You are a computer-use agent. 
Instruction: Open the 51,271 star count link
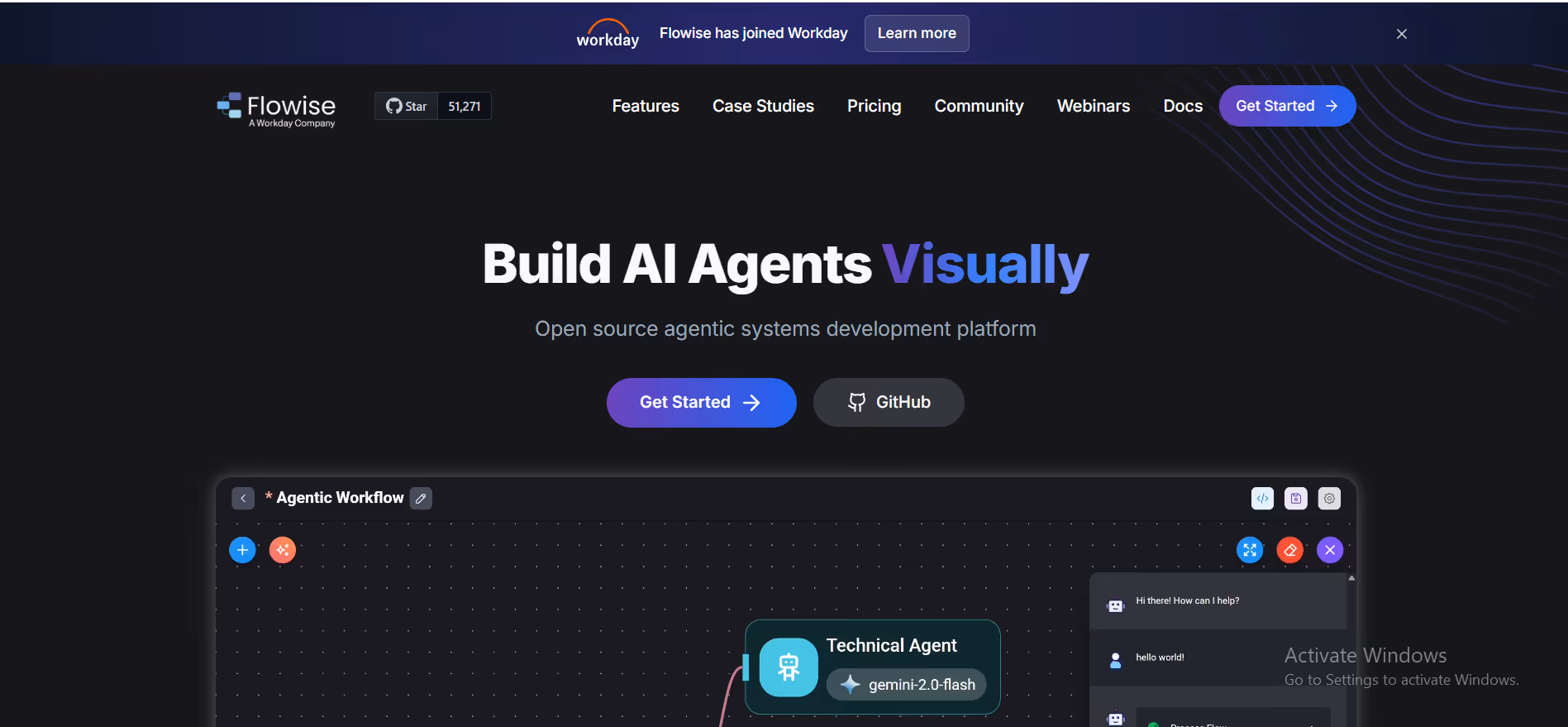coord(465,106)
